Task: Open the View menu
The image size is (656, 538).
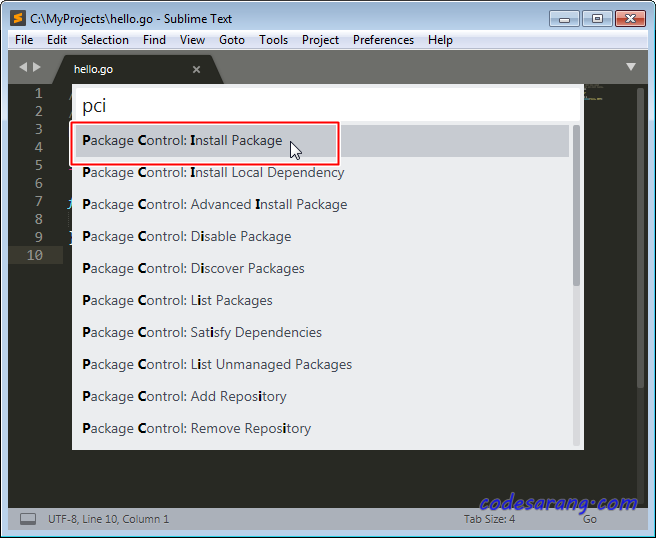Action: (192, 40)
